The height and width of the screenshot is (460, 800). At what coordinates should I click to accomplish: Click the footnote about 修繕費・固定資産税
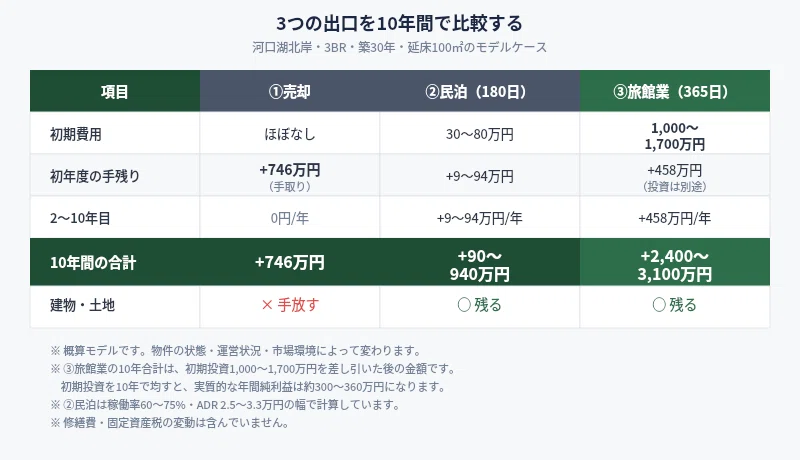(x=170, y=423)
